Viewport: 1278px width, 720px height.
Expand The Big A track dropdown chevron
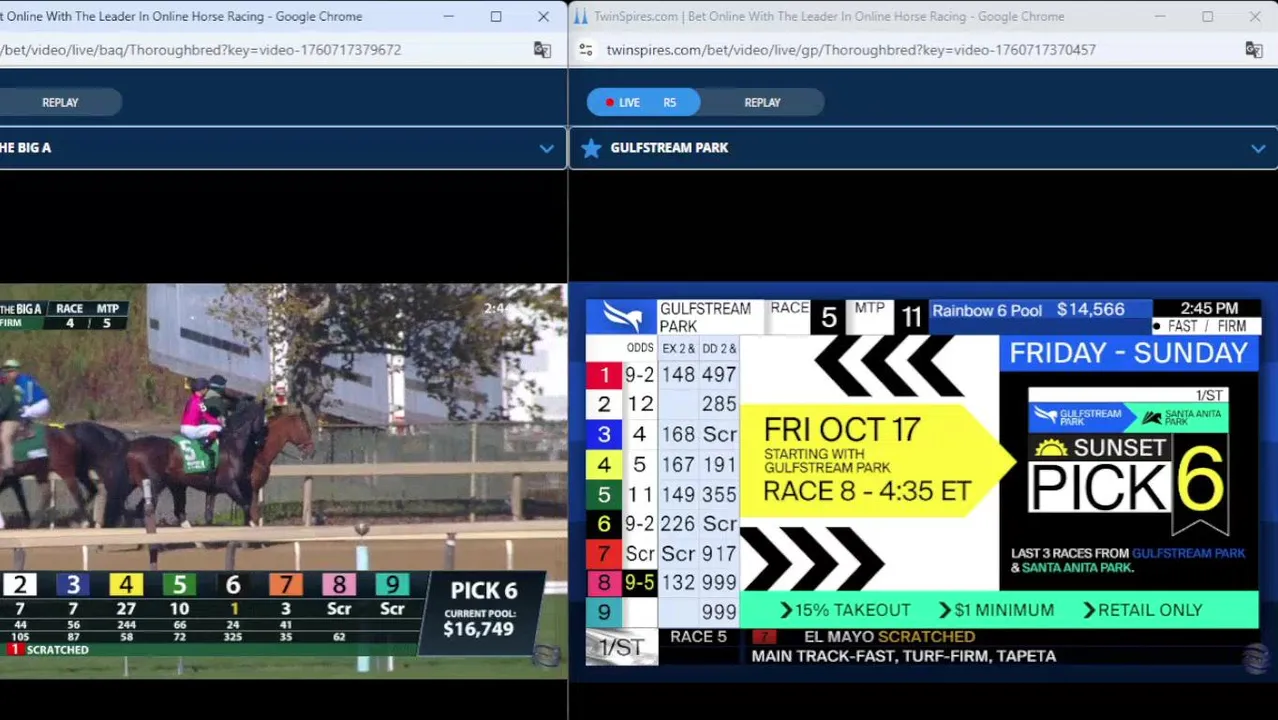[546, 148]
